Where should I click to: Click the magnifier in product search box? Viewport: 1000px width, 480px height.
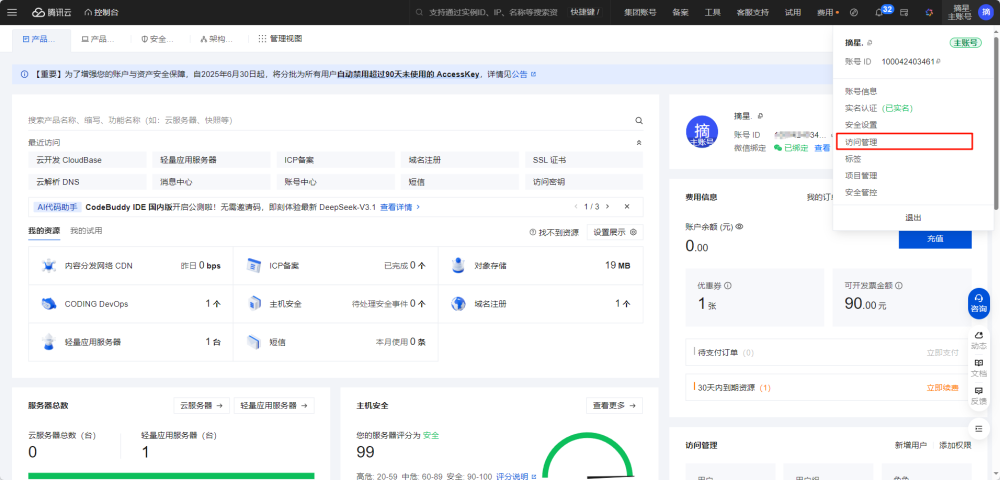tap(638, 120)
